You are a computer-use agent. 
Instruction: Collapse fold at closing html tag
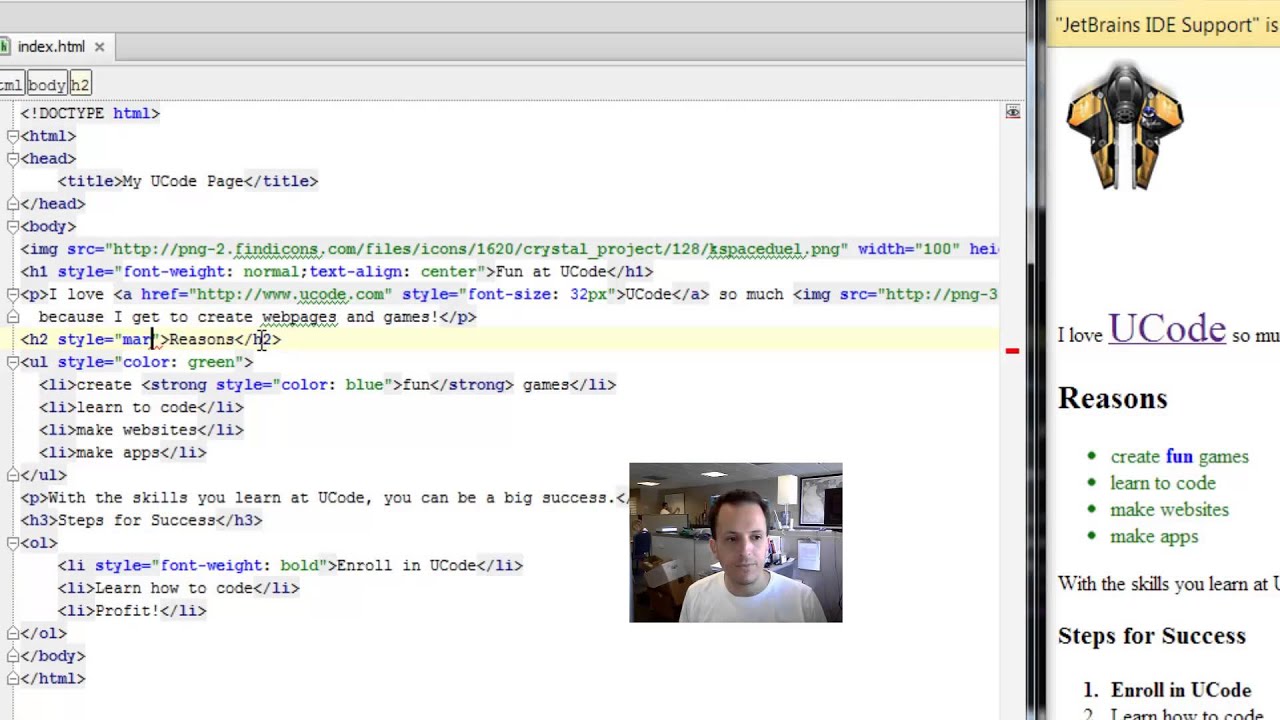[x=12, y=679]
